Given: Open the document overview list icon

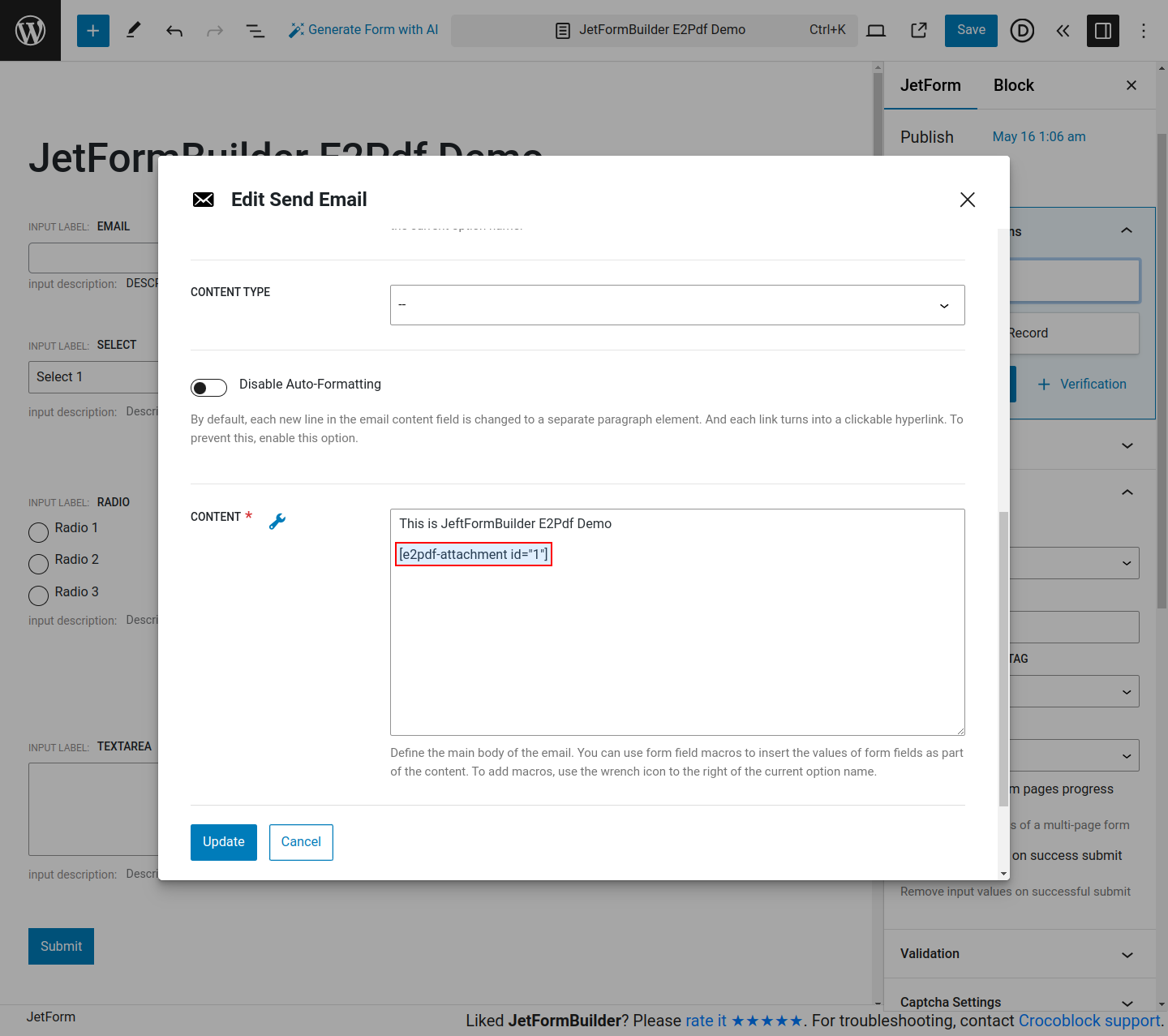Looking at the screenshot, I should (x=255, y=31).
